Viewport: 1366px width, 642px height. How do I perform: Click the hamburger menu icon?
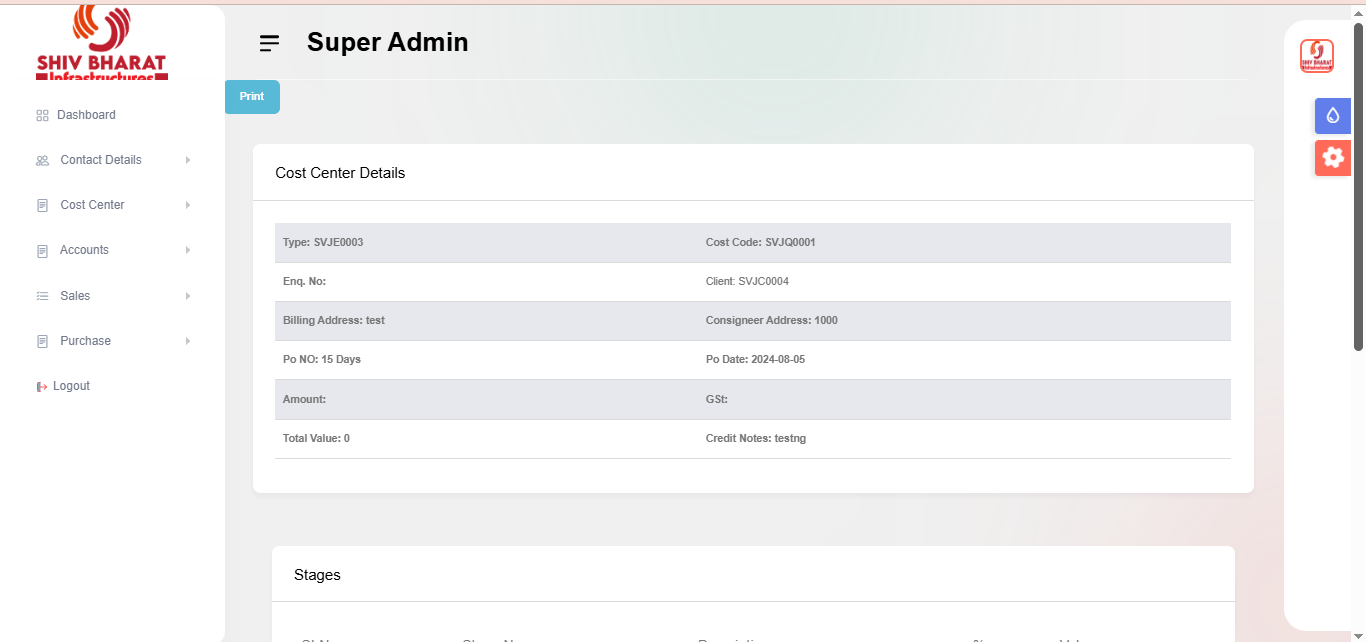(269, 43)
